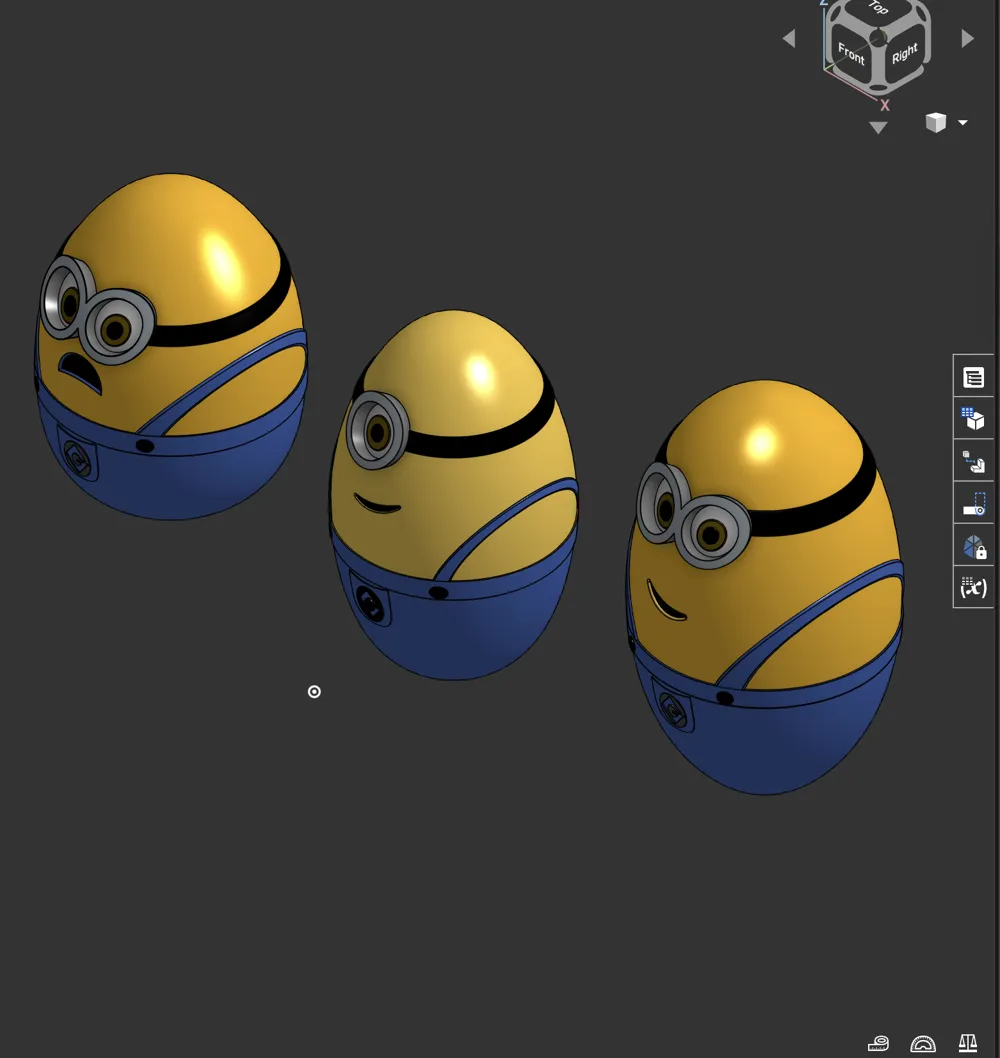This screenshot has width=1000, height=1058.
Task: Open the variable table (x) panel icon
Action: [973, 588]
